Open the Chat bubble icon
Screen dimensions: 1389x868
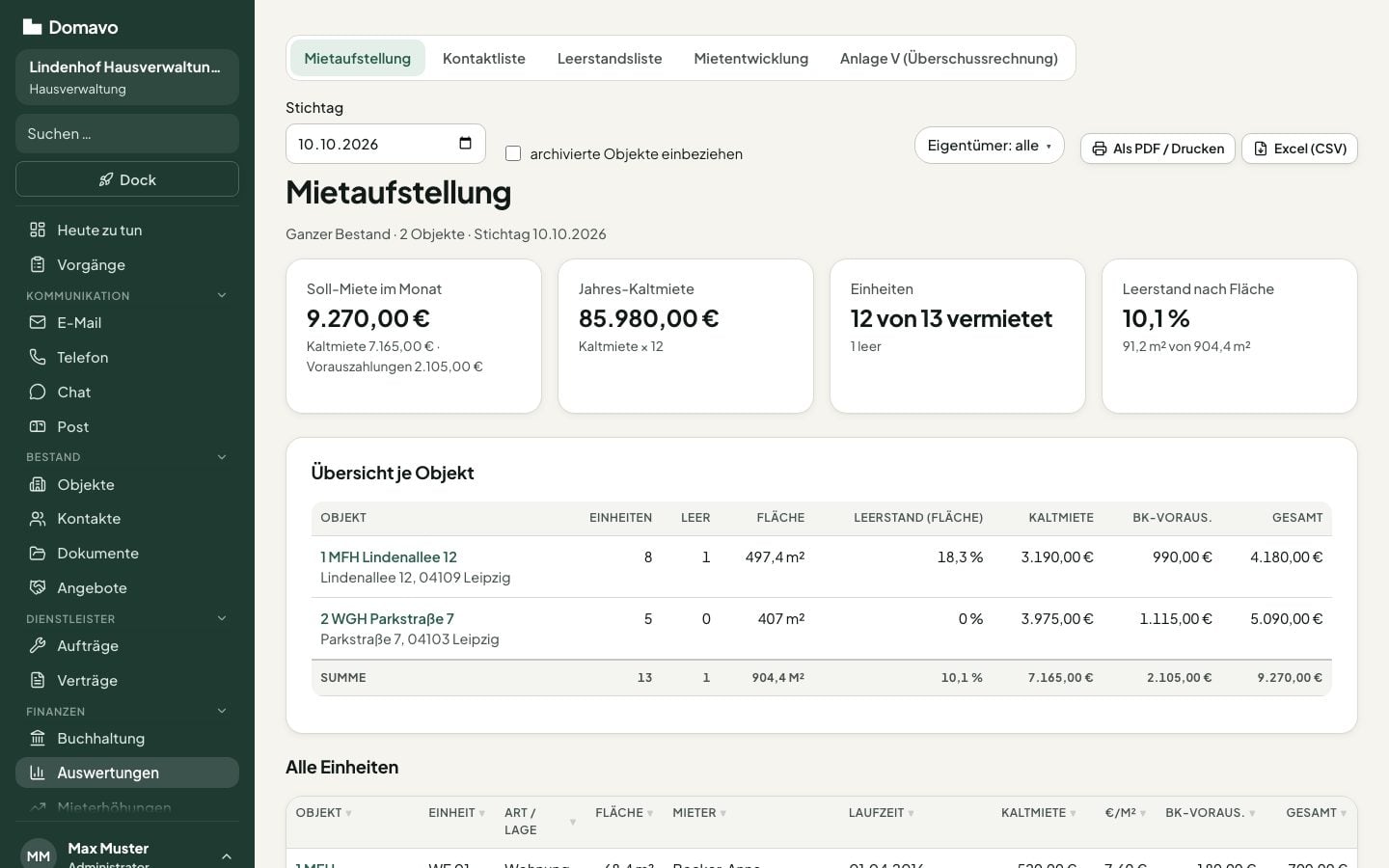click(38, 392)
